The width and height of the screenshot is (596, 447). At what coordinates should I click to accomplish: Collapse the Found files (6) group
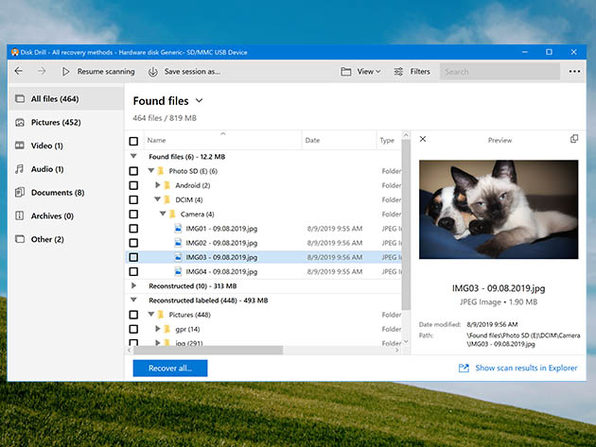tap(133, 156)
